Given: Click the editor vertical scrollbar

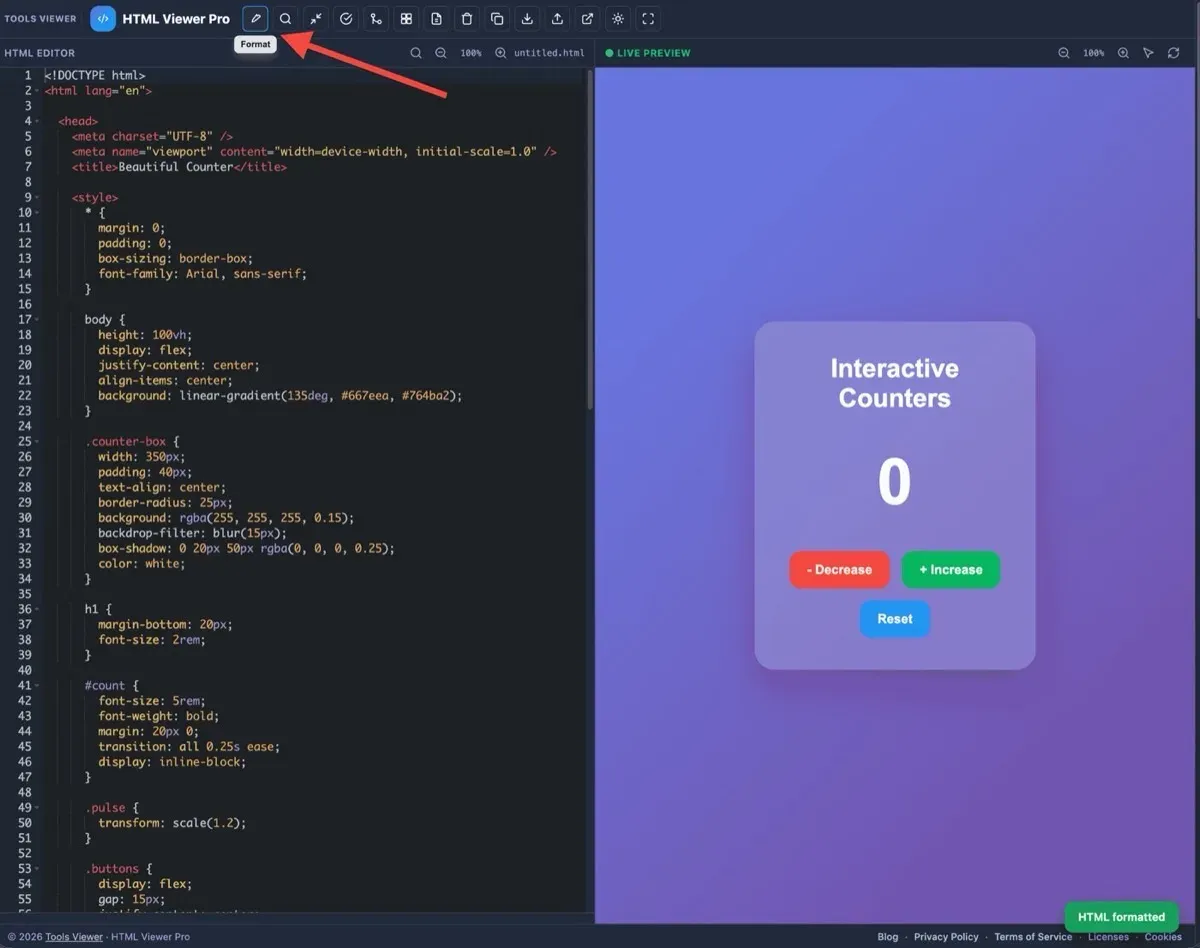Looking at the screenshot, I should coord(590,240).
